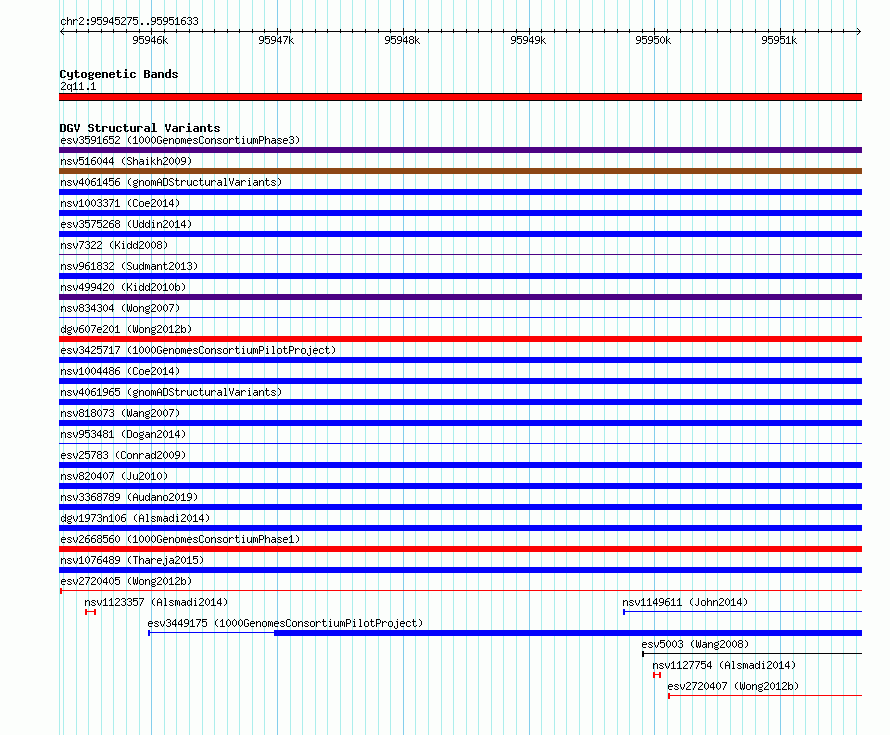This screenshot has width=890, height=735.
Task: Click the black esv5003 variant line
Action: (x=752, y=654)
